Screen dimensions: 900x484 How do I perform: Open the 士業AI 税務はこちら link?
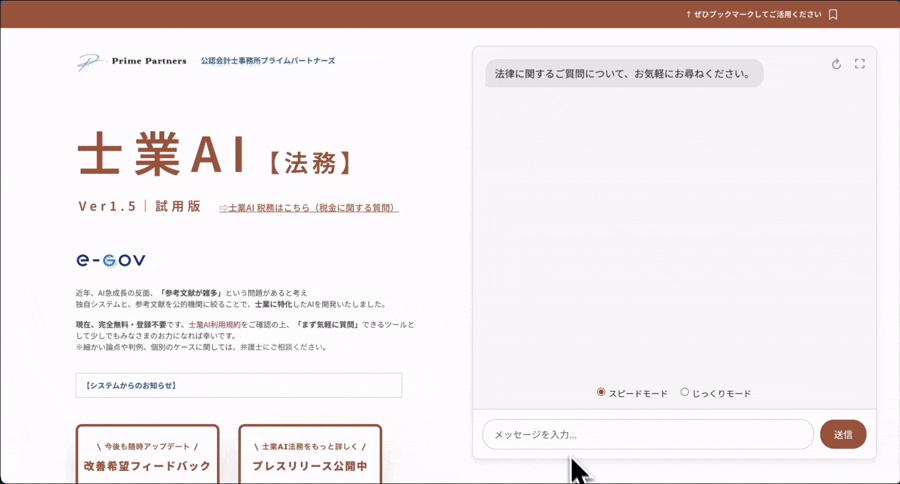coord(308,208)
